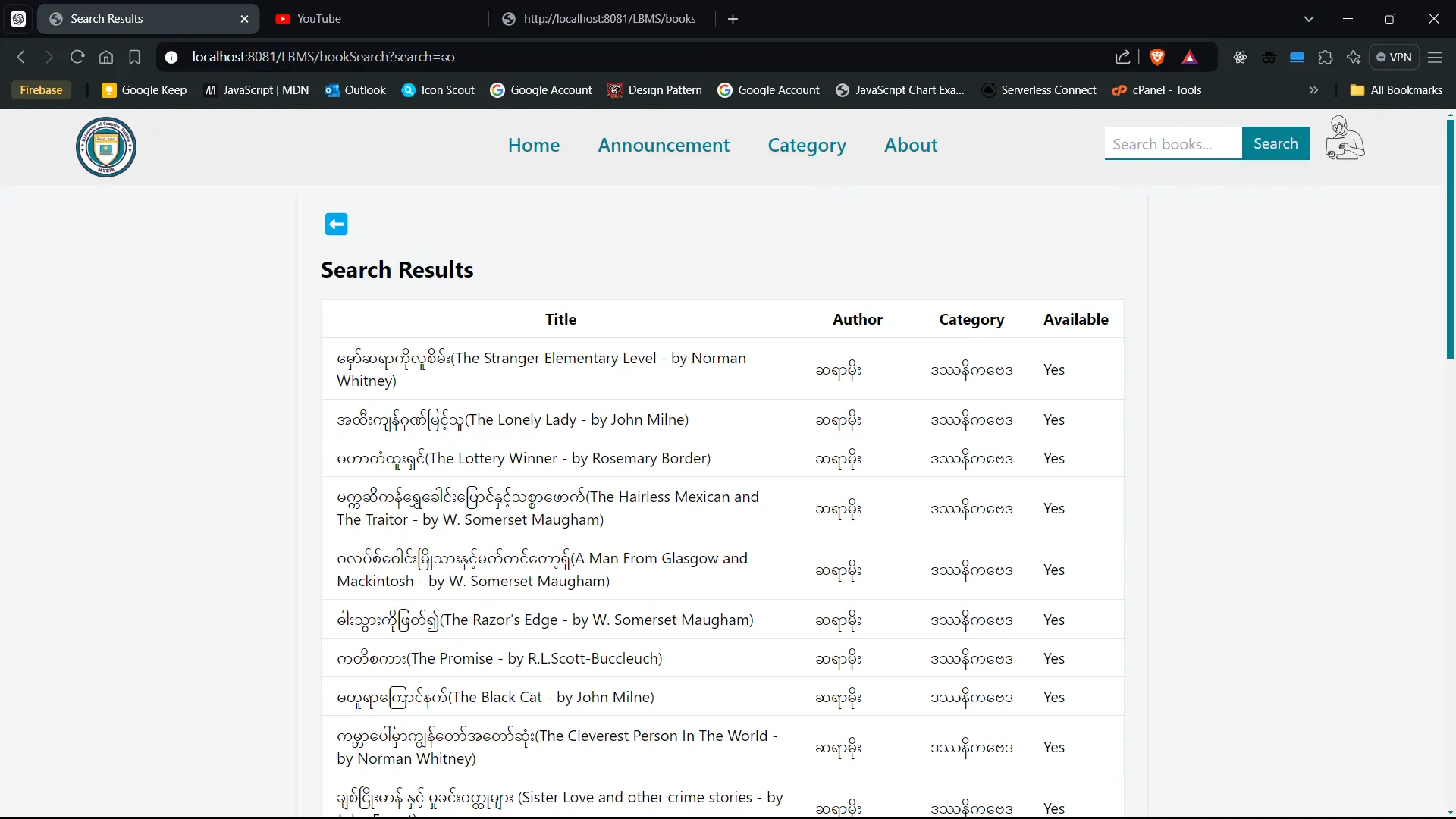Open the reader profile illustration icon
Viewport: 1456px width, 819px height.
tap(1344, 139)
